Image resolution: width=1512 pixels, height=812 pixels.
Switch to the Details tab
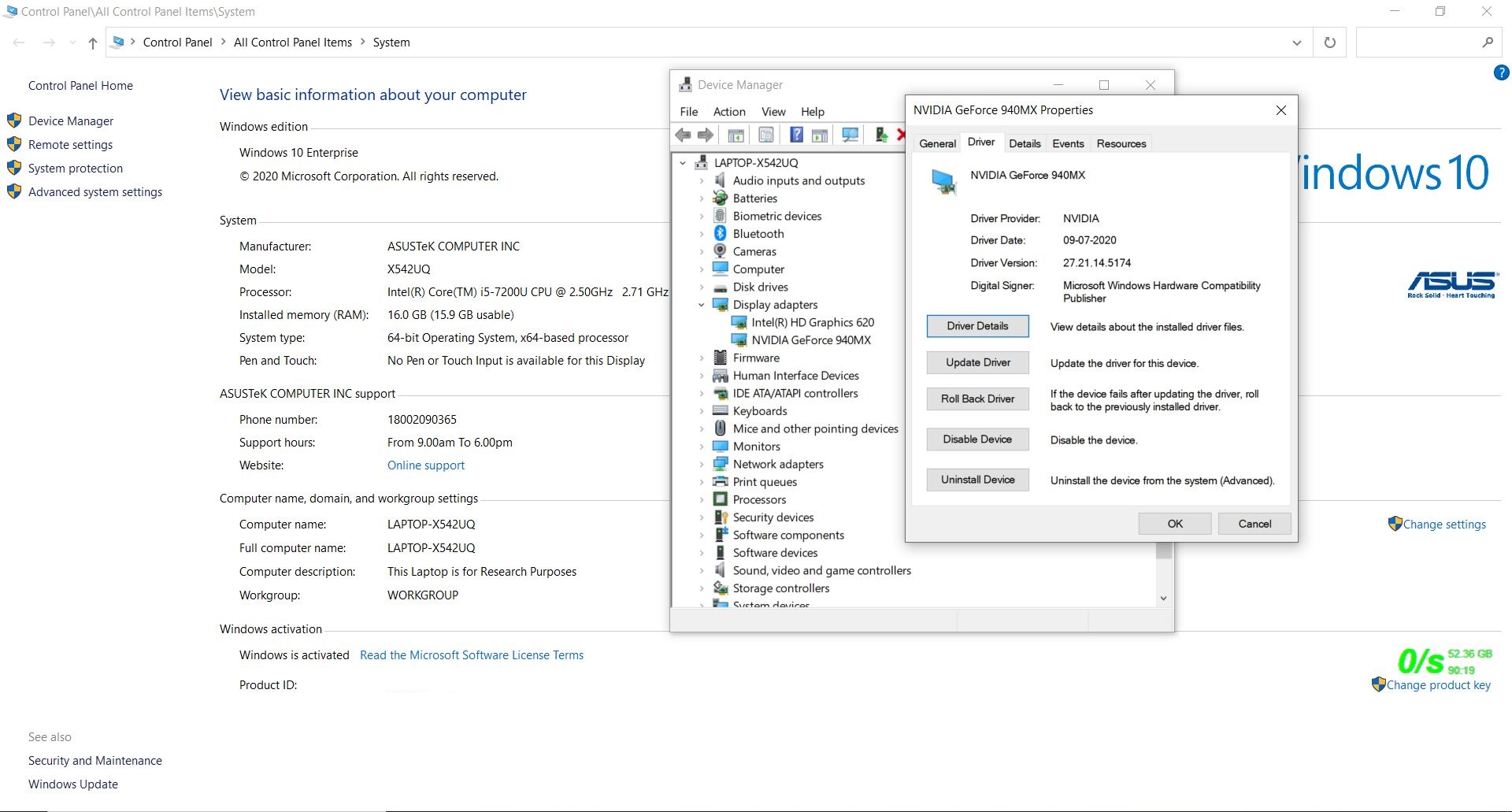point(1025,143)
